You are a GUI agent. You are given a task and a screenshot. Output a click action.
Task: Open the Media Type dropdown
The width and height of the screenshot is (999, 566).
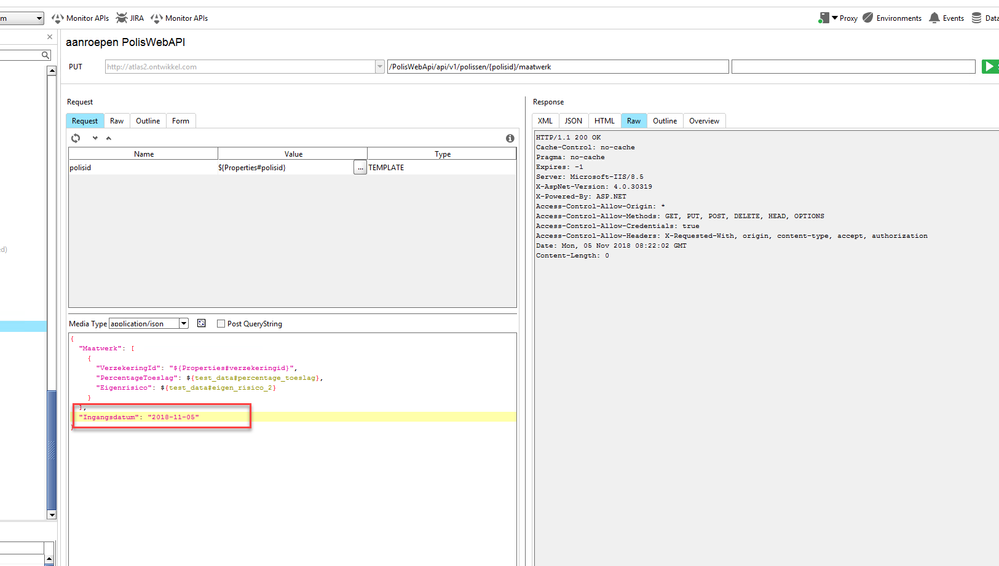pos(183,324)
